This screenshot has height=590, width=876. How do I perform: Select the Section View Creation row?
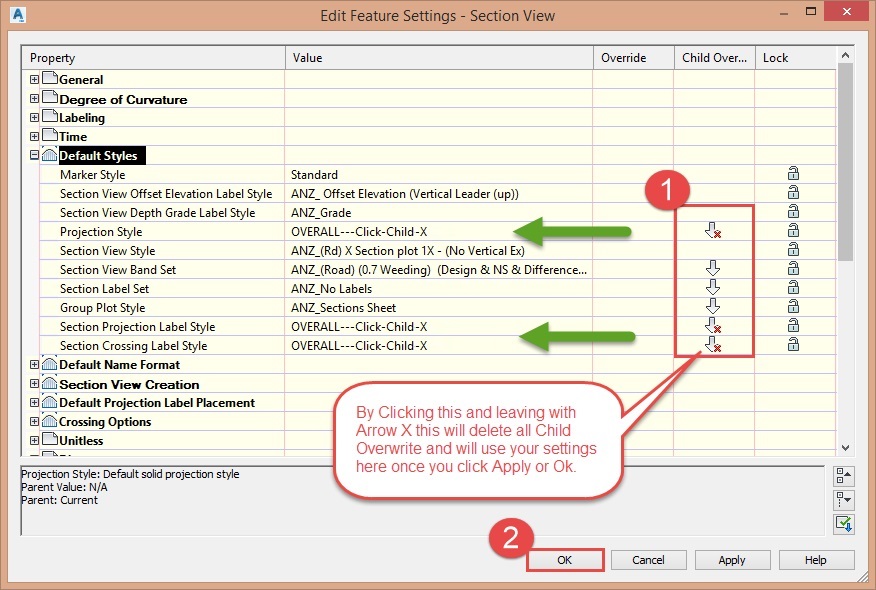[x=120, y=384]
